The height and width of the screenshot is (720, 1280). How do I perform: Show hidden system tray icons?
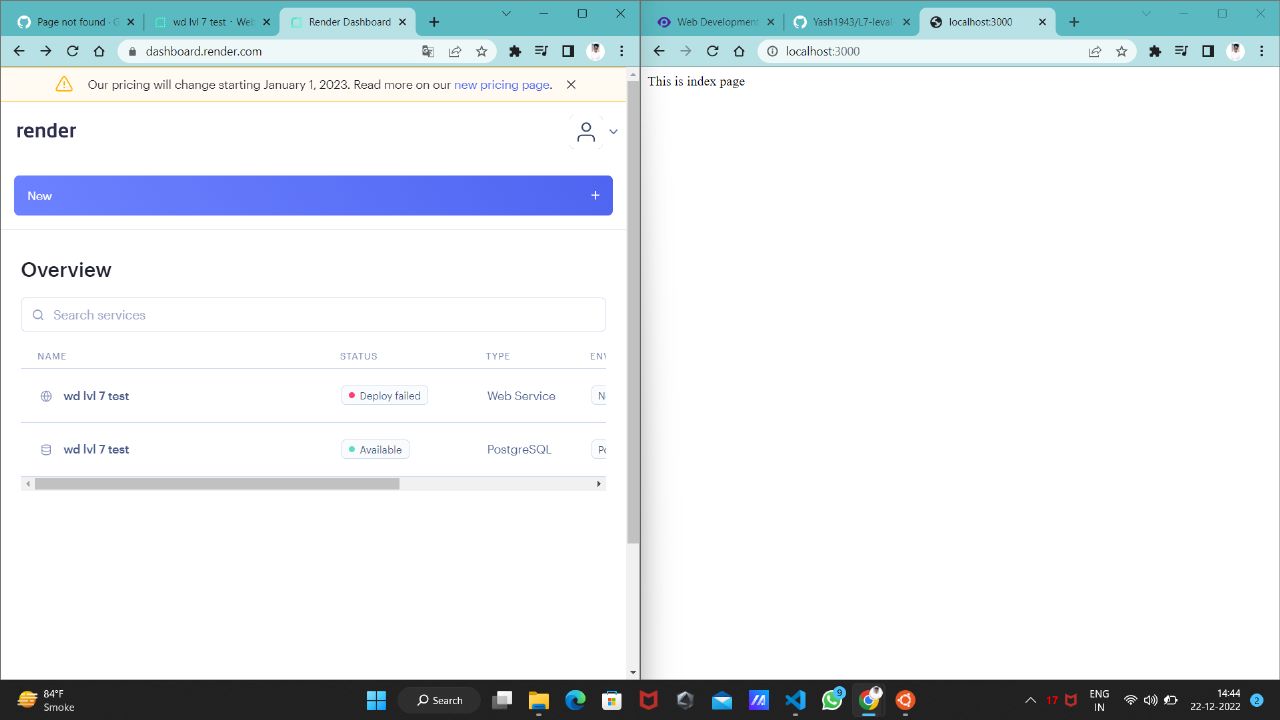(x=1030, y=700)
